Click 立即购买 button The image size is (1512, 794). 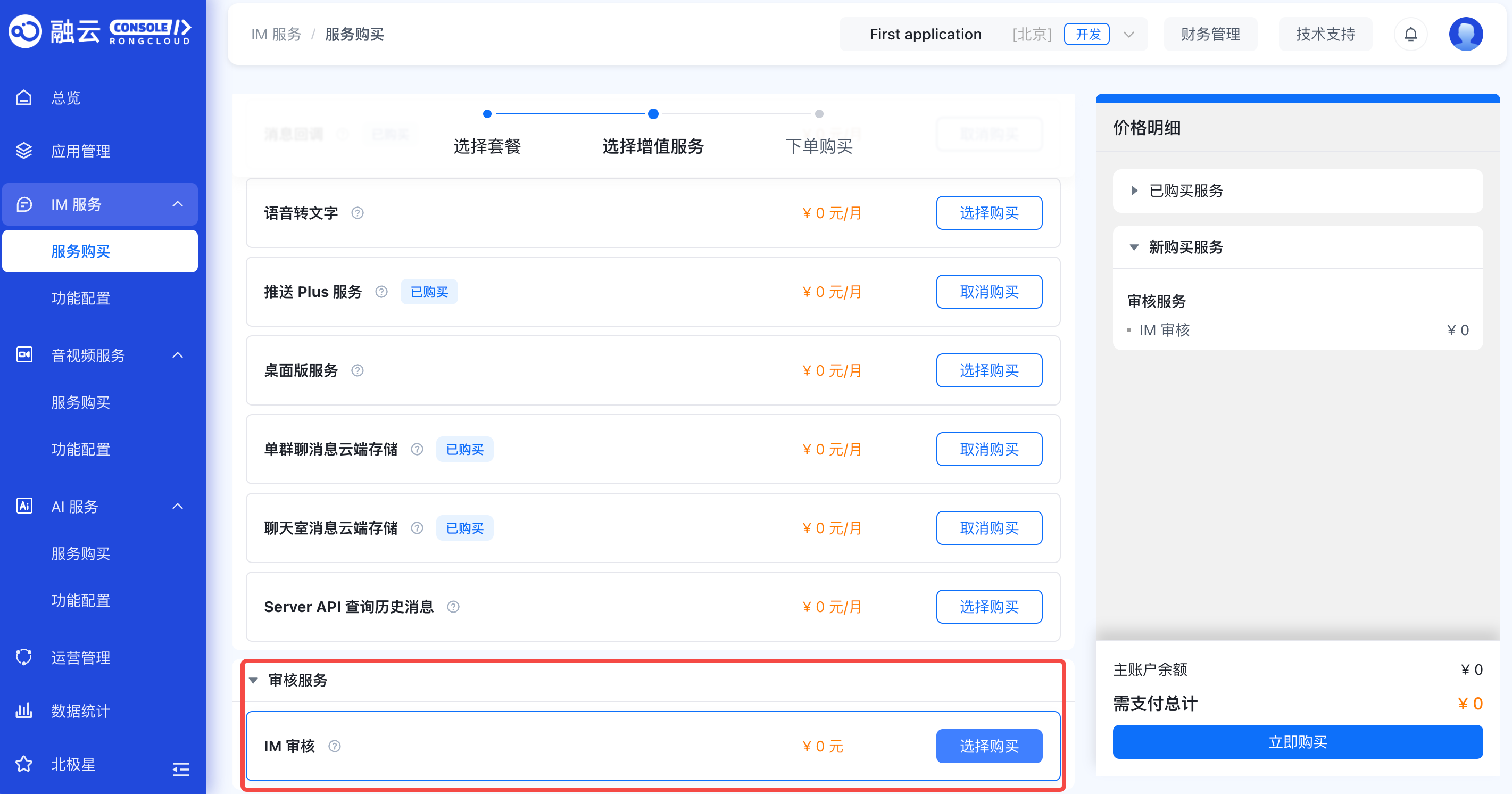pyautogui.click(x=1297, y=742)
